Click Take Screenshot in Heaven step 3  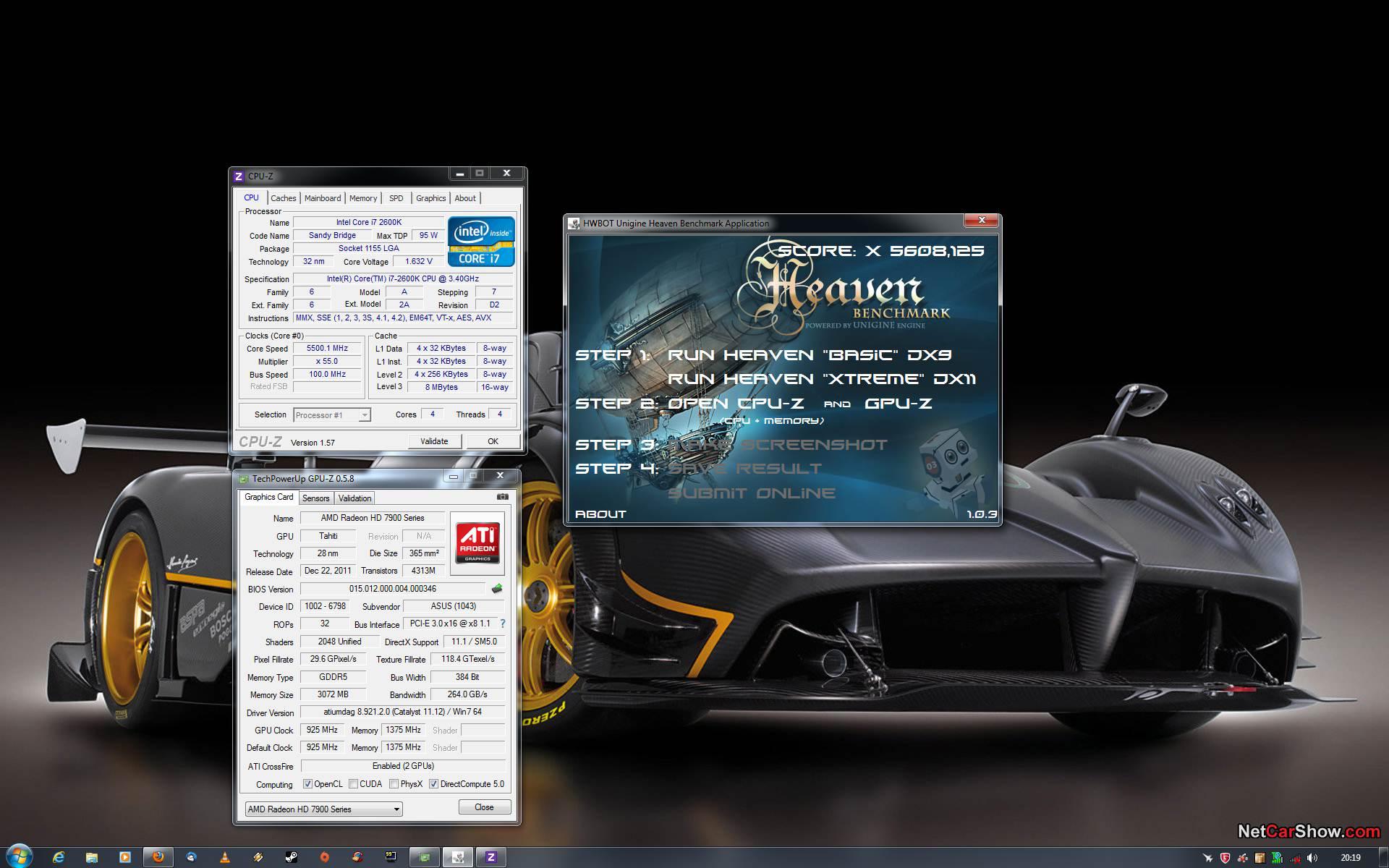coord(778,445)
